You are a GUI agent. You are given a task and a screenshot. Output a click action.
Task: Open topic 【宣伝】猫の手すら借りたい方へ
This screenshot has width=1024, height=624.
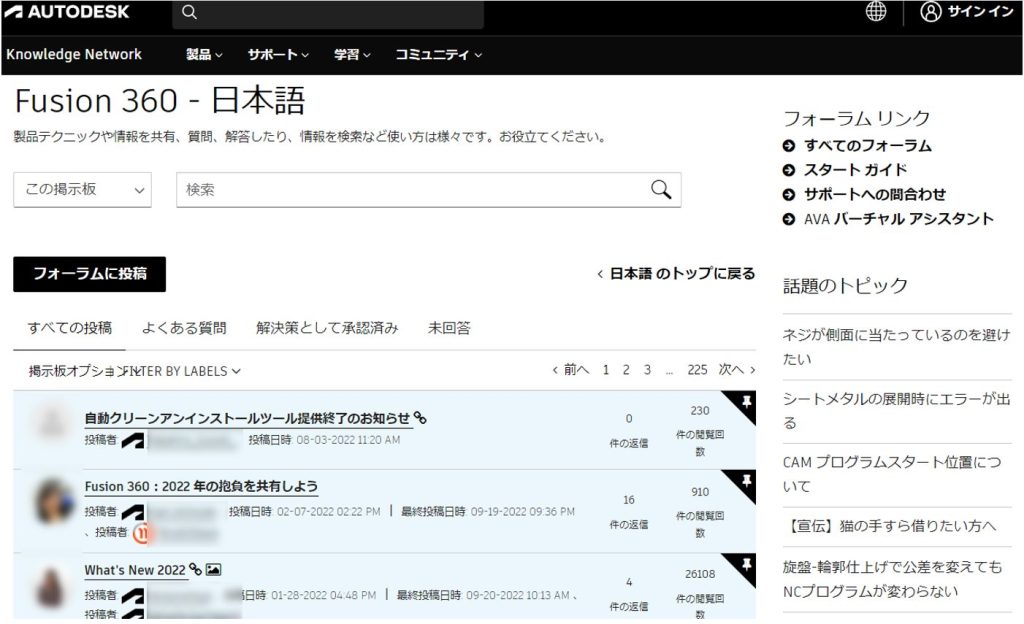[x=890, y=526]
